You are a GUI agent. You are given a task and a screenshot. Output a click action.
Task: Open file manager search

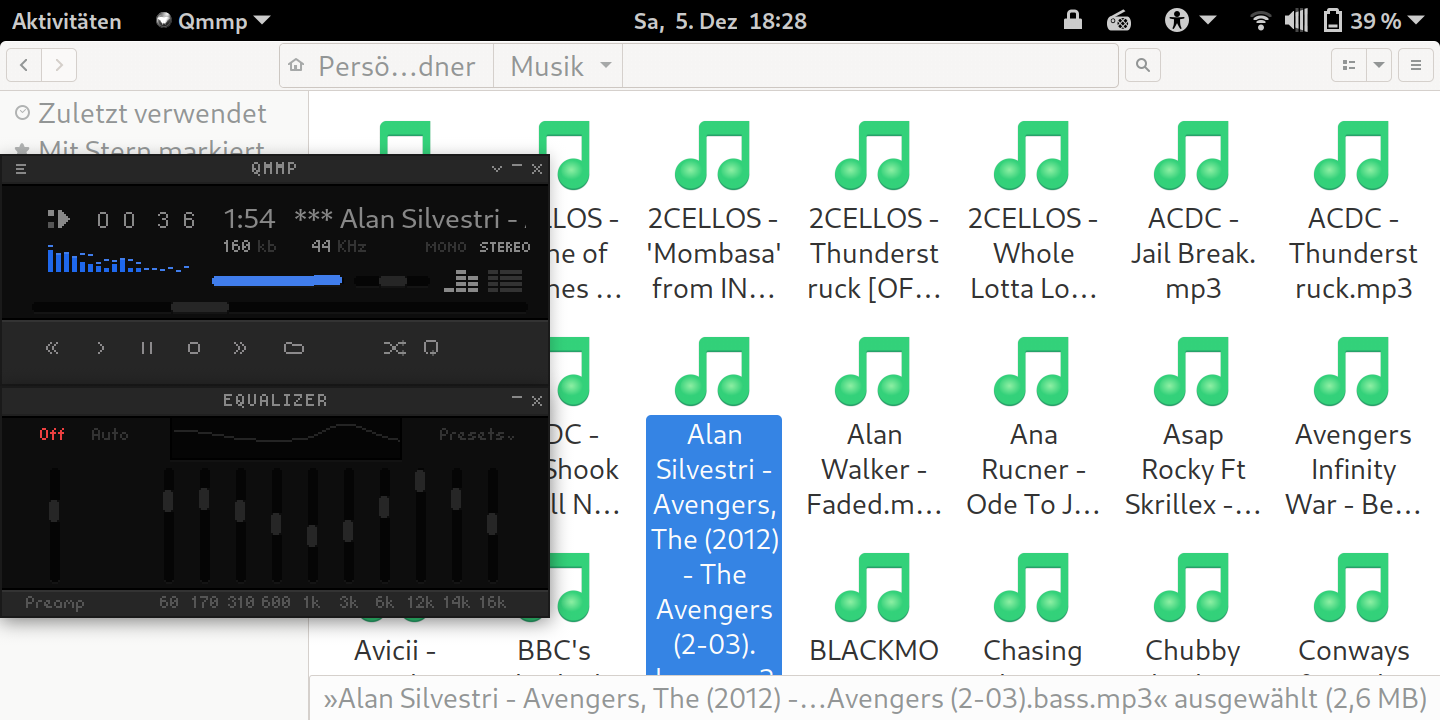point(1143,66)
